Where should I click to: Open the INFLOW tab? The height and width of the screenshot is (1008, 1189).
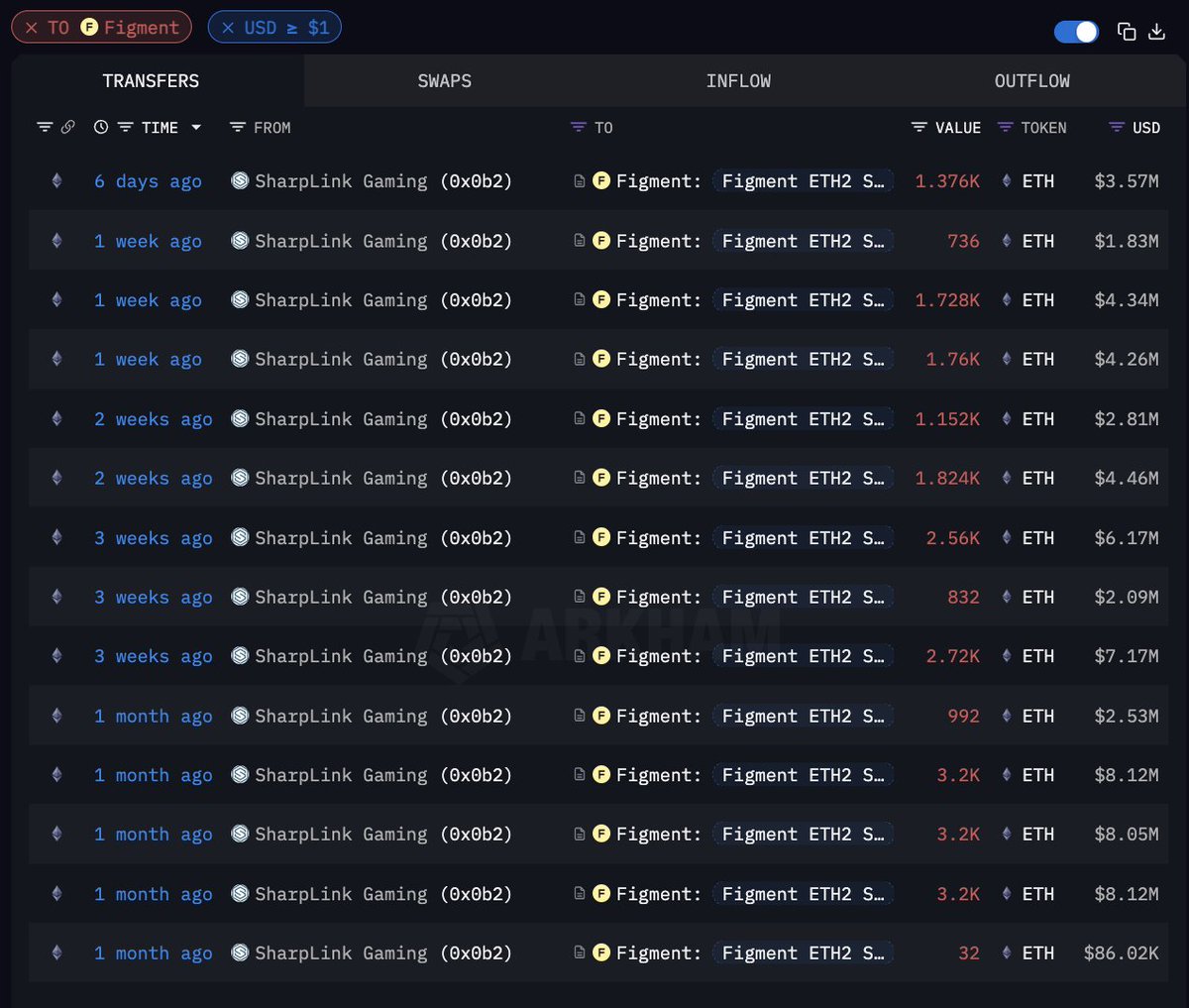[x=738, y=81]
